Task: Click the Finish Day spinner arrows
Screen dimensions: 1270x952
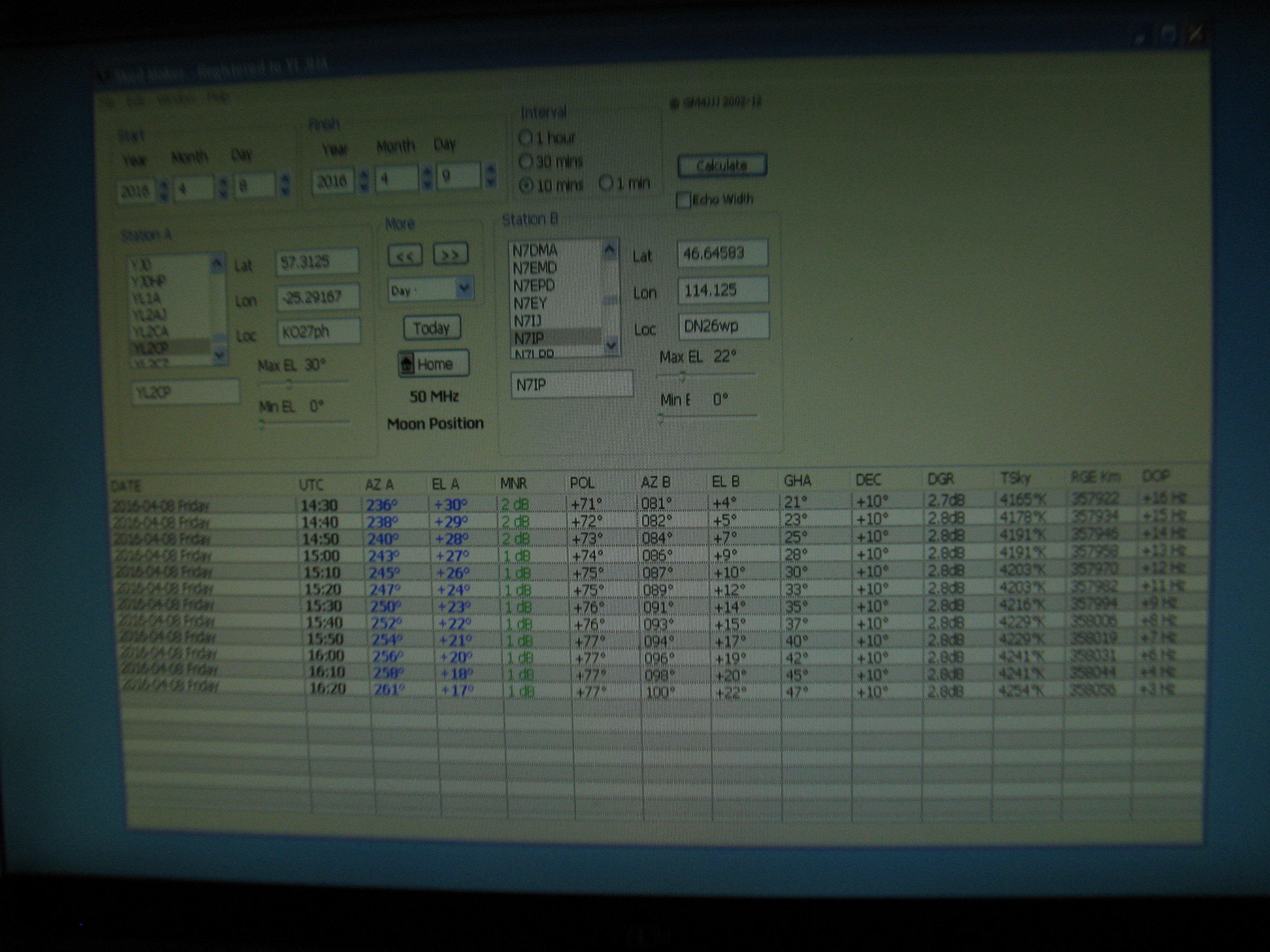Action: click(x=490, y=175)
